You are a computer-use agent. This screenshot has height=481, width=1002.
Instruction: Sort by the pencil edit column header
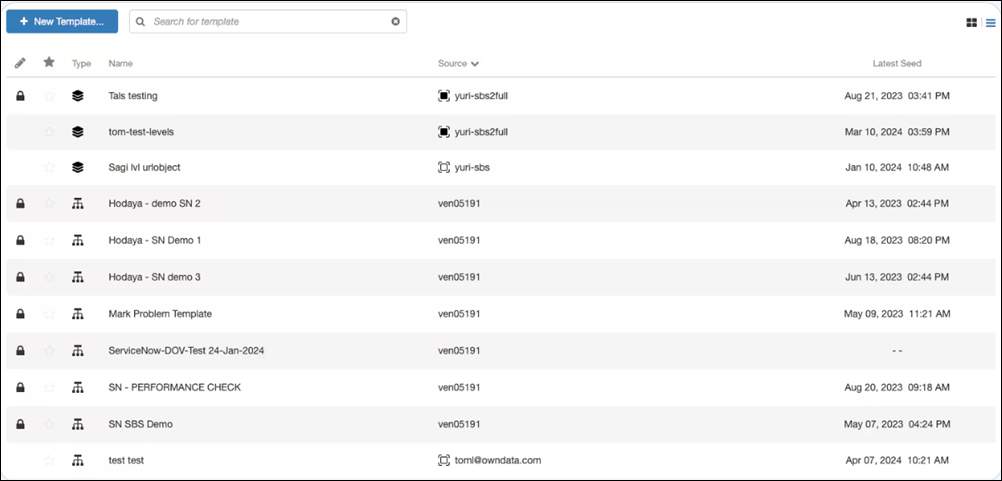(x=20, y=63)
